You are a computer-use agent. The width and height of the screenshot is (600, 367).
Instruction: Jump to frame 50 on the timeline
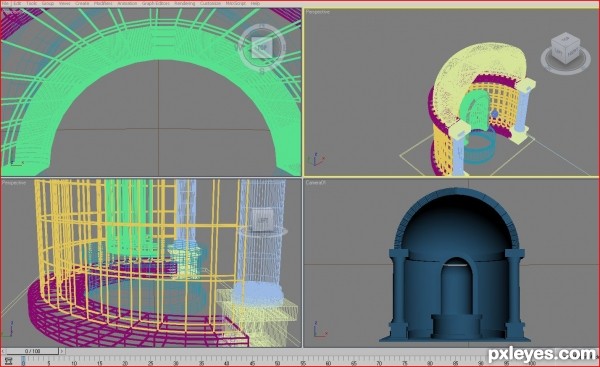277,361
